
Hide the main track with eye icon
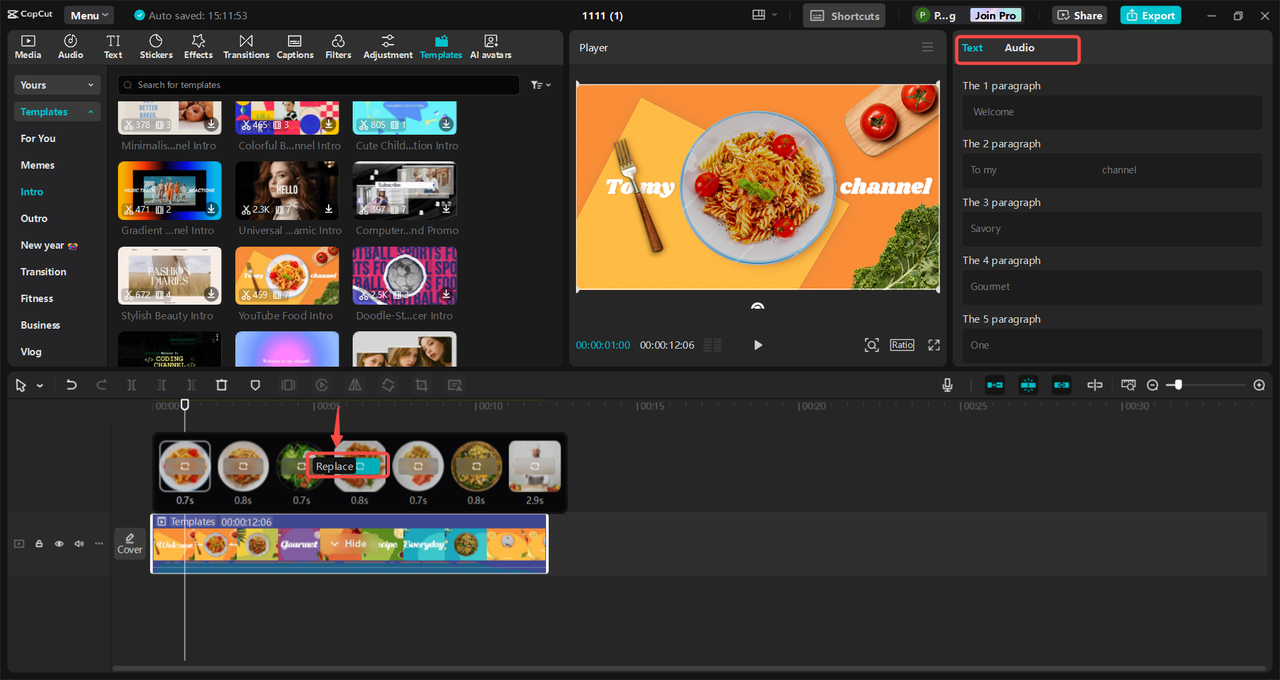coord(59,544)
